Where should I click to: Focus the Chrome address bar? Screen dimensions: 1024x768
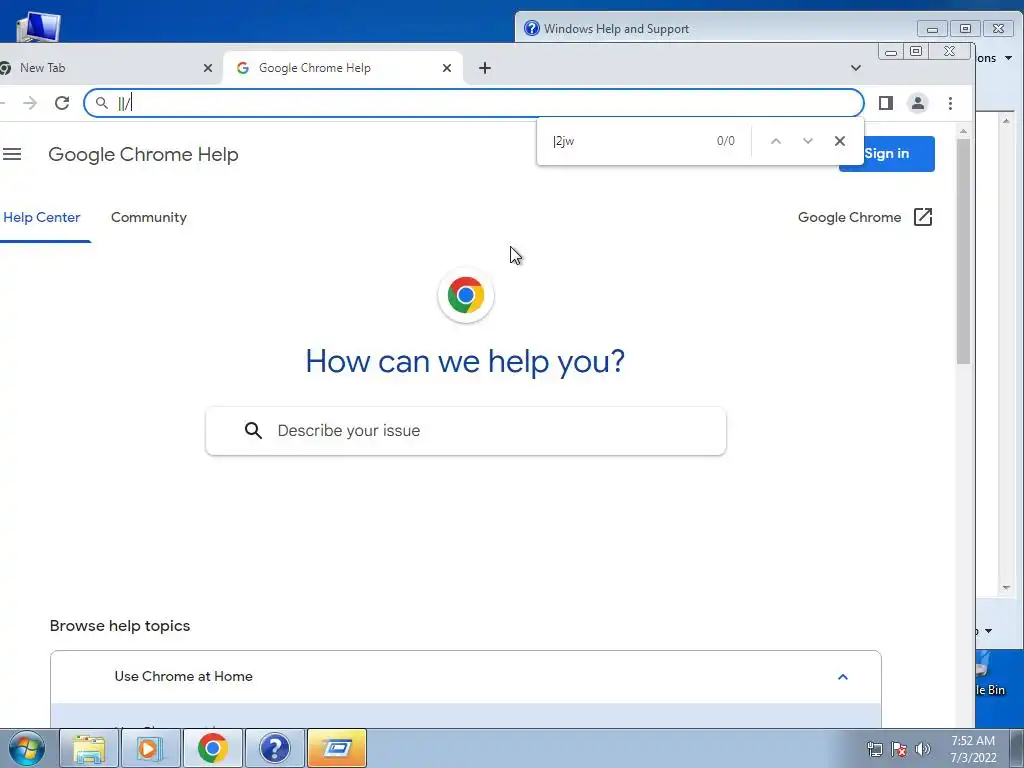(x=474, y=103)
